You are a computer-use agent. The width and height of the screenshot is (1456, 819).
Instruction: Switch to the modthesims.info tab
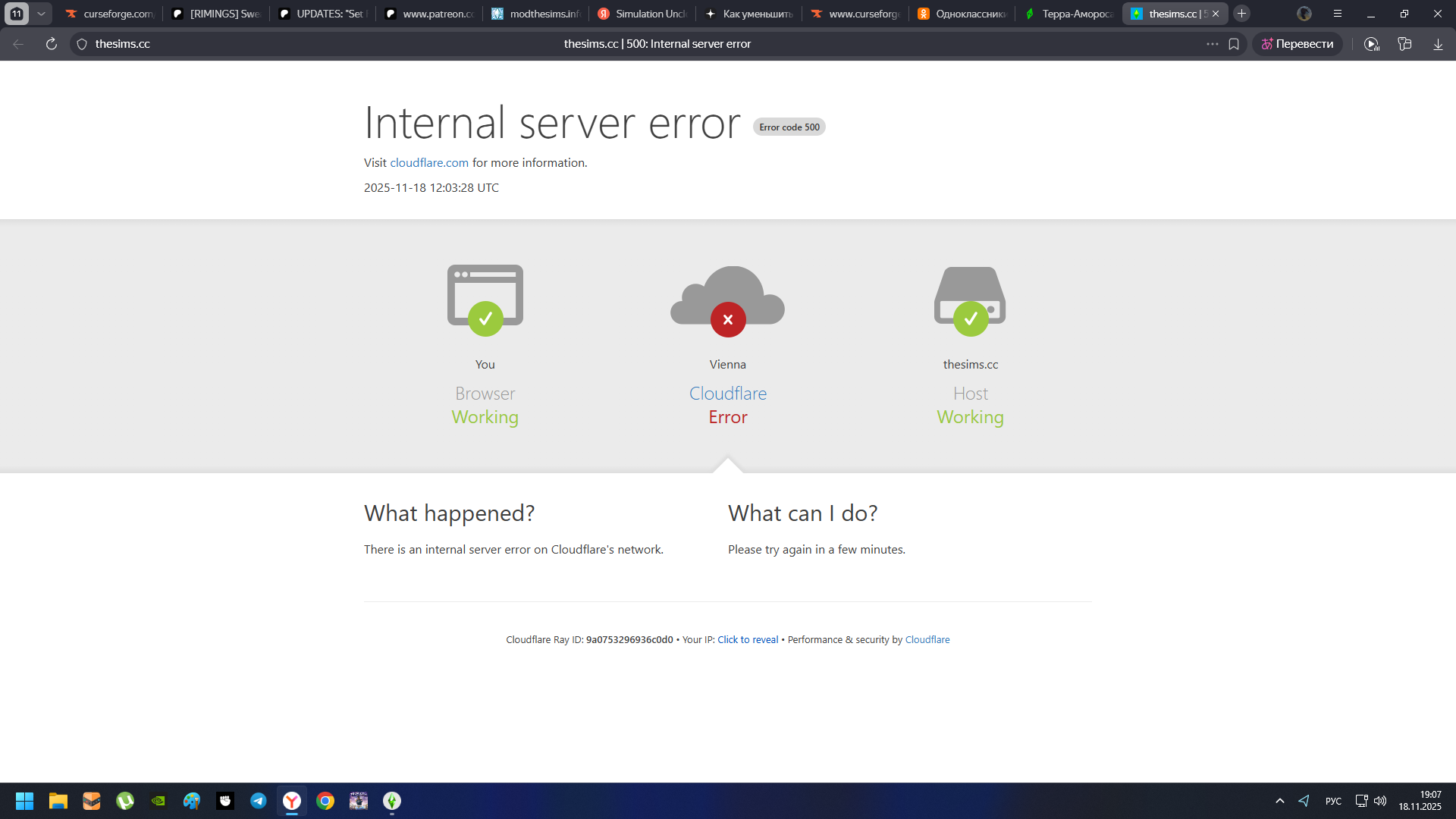(x=535, y=14)
